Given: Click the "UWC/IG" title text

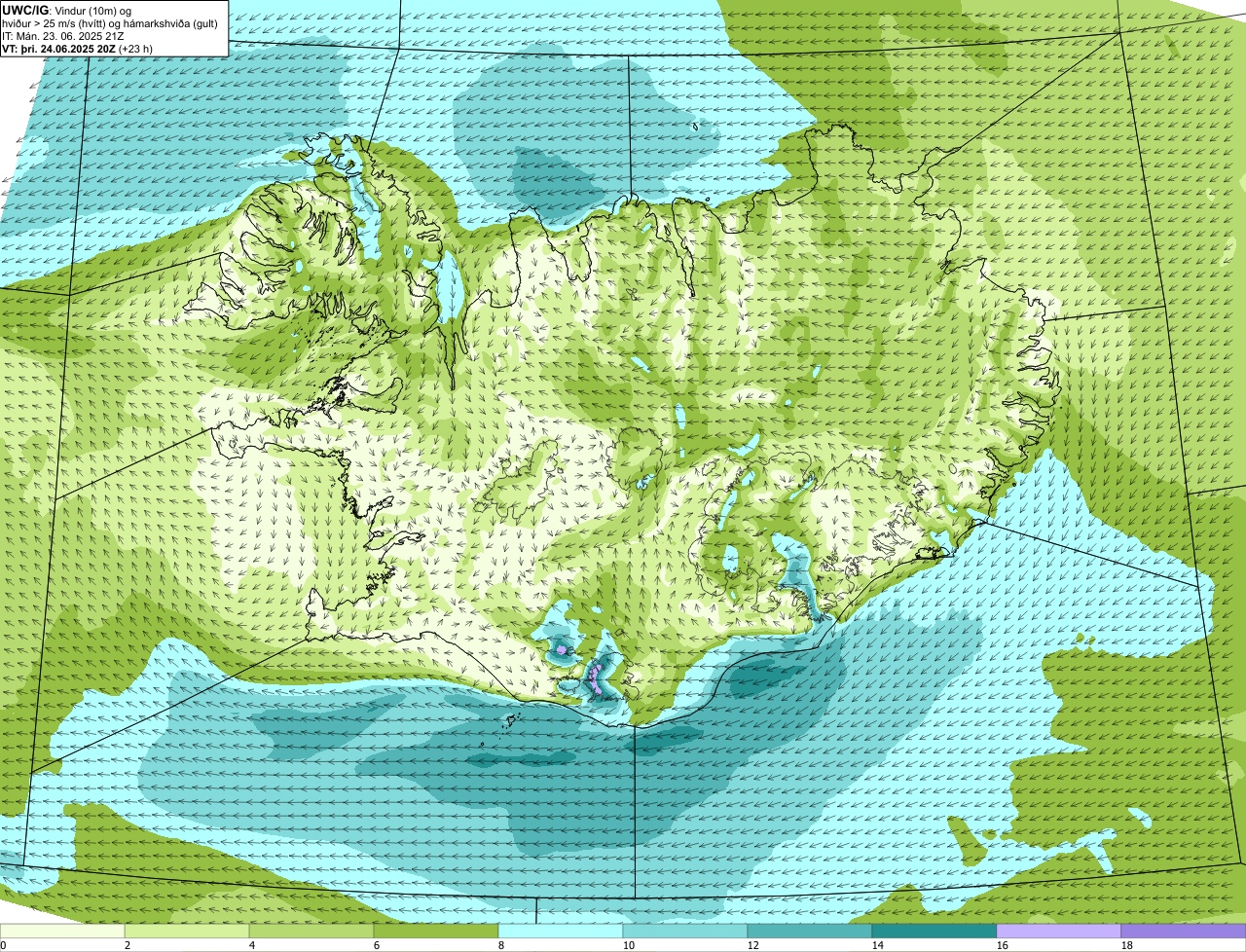Looking at the screenshot, I should (x=26, y=11).
